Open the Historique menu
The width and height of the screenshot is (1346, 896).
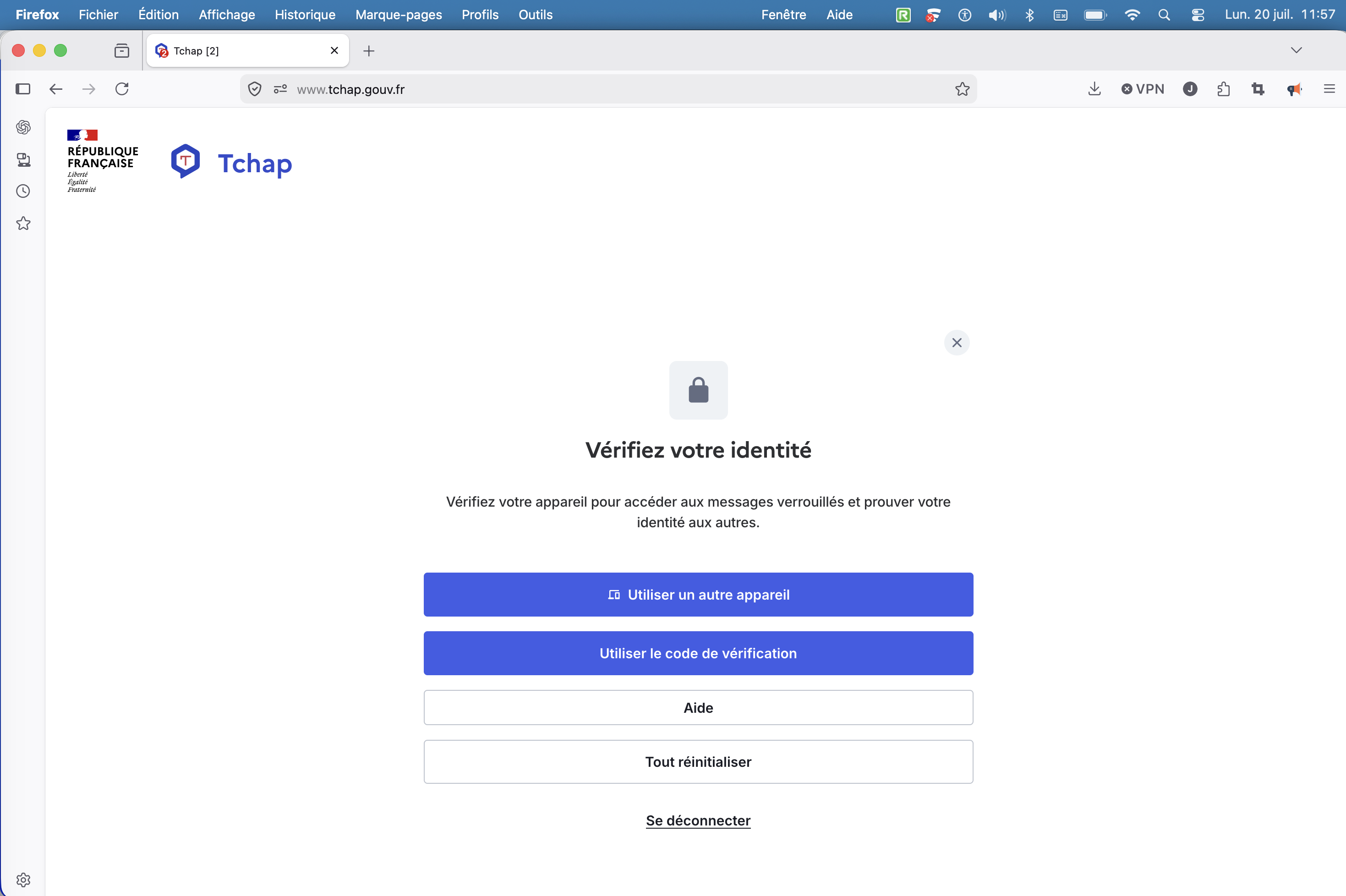click(305, 15)
